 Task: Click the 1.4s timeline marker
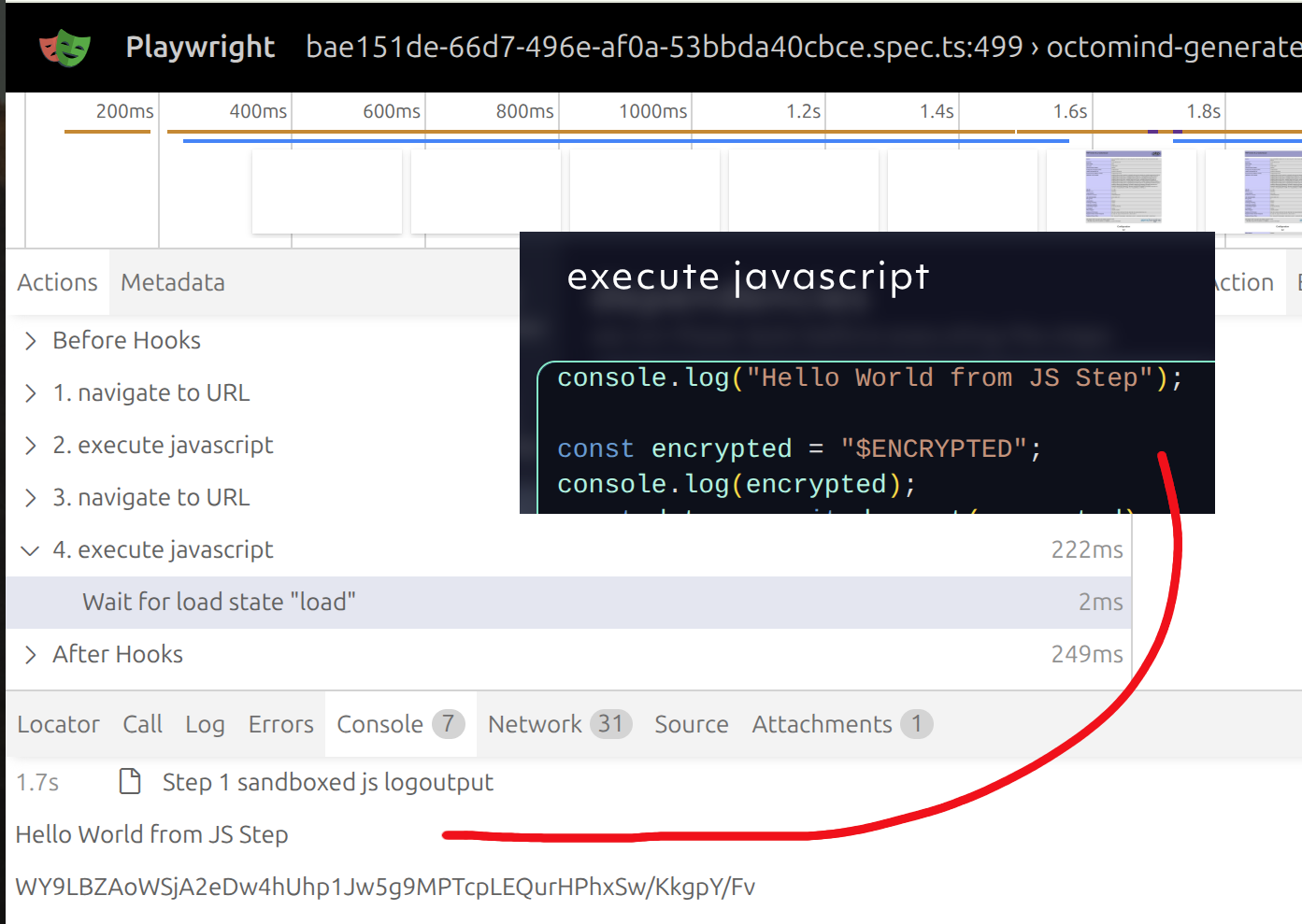click(937, 111)
